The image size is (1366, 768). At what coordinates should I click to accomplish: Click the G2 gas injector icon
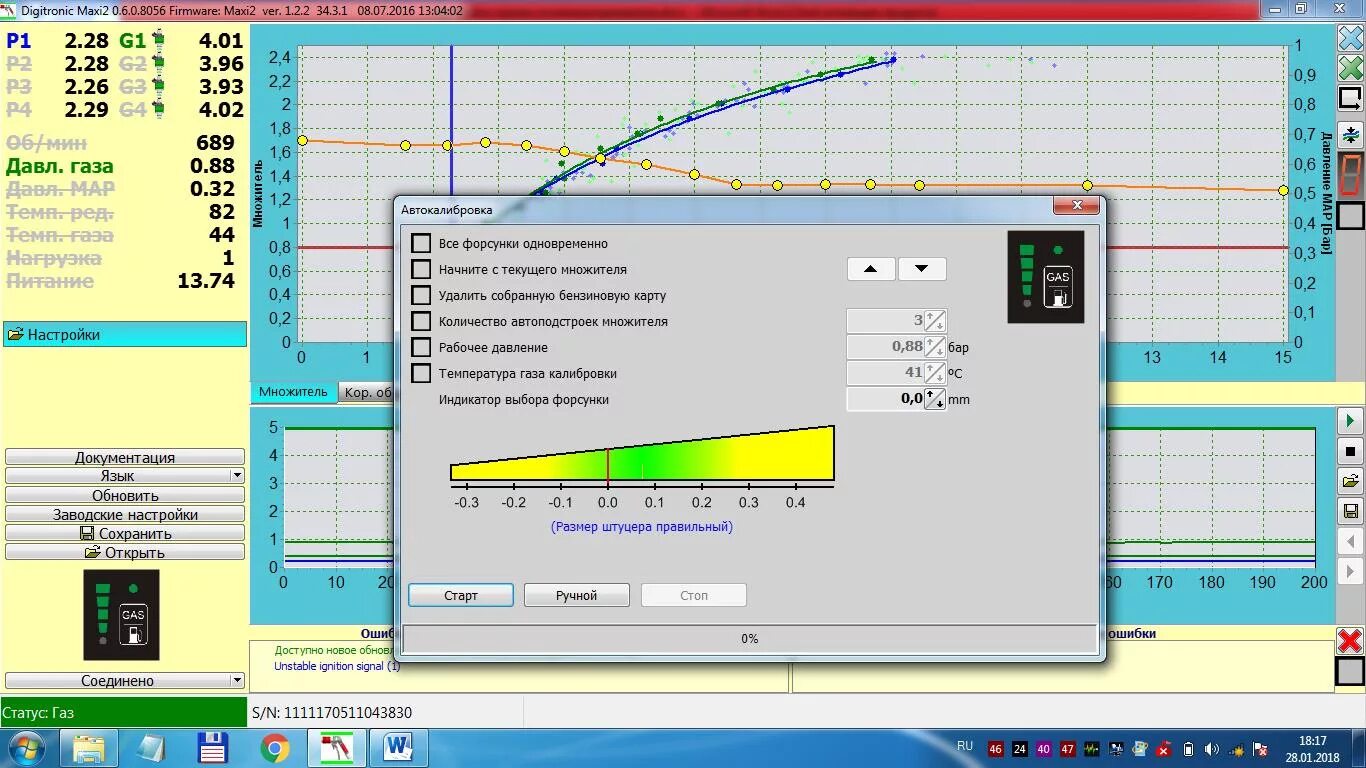(158, 64)
